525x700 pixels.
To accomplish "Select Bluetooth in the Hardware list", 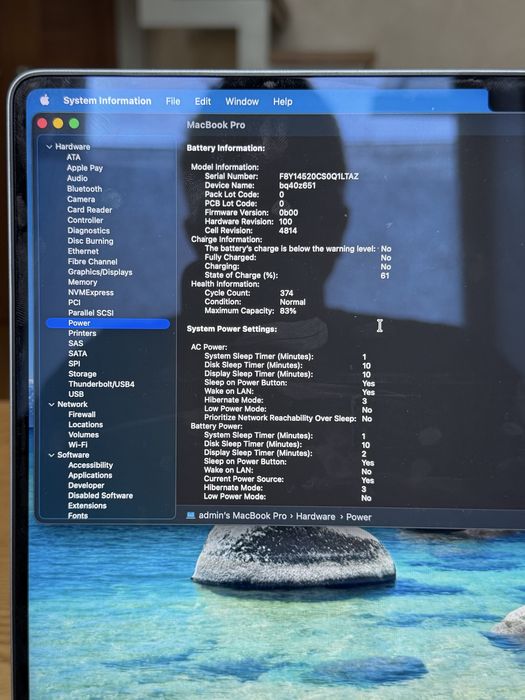I will pyautogui.click(x=84, y=189).
